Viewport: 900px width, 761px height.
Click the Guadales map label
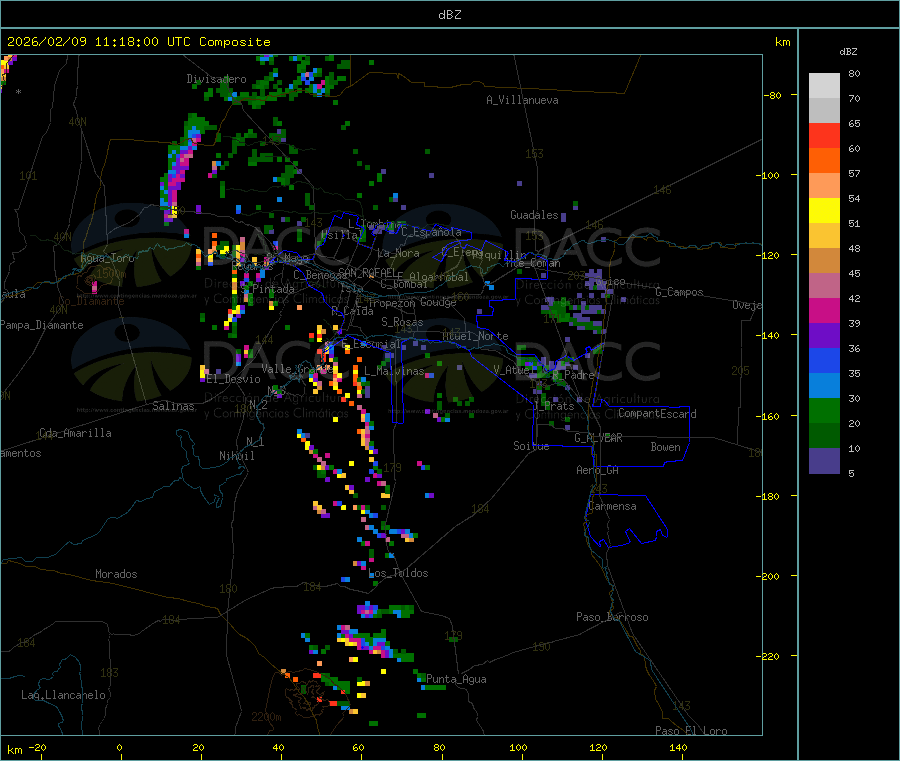(x=534, y=215)
